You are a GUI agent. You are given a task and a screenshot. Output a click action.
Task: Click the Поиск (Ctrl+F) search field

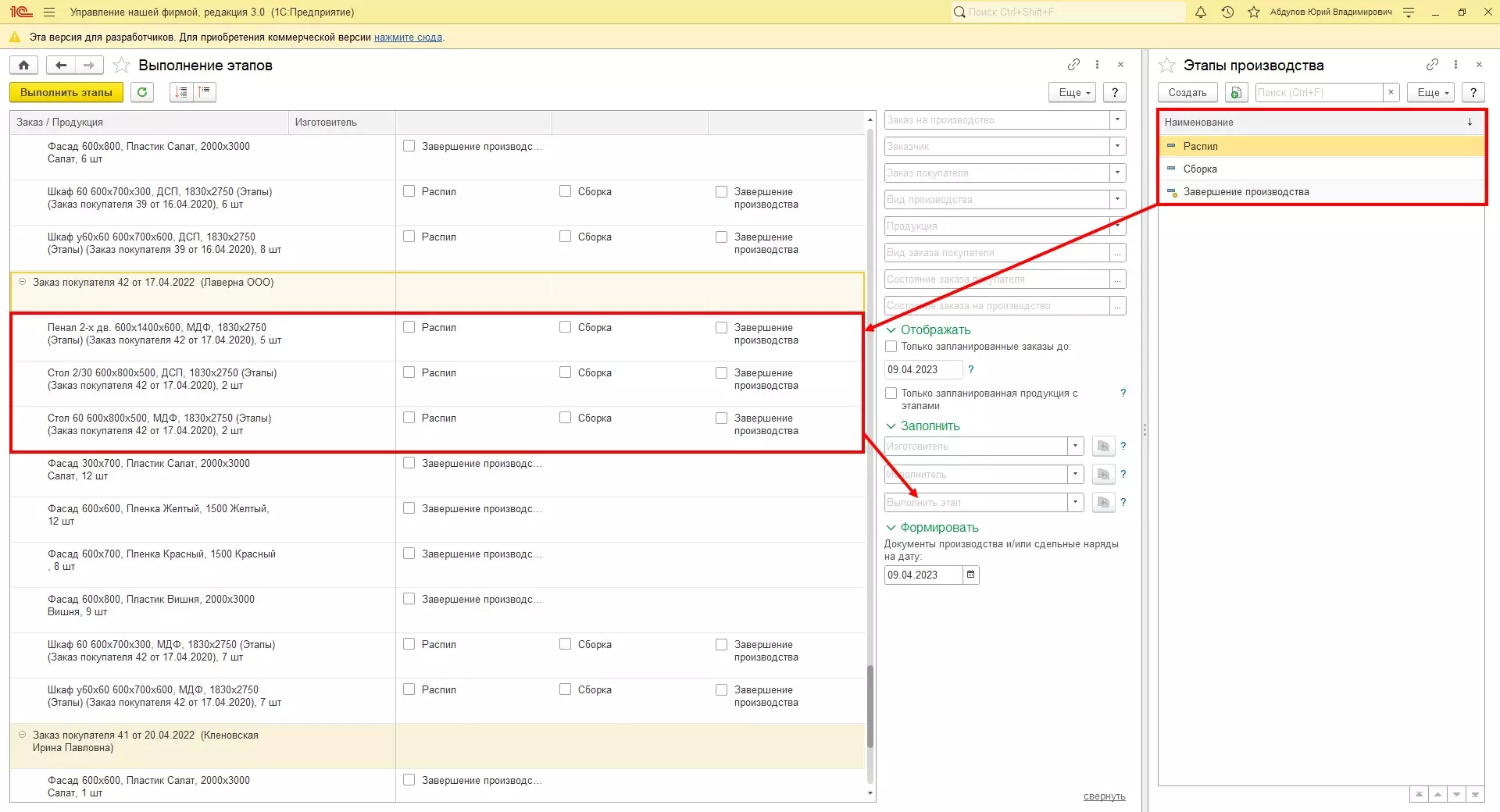[x=1318, y=92]
